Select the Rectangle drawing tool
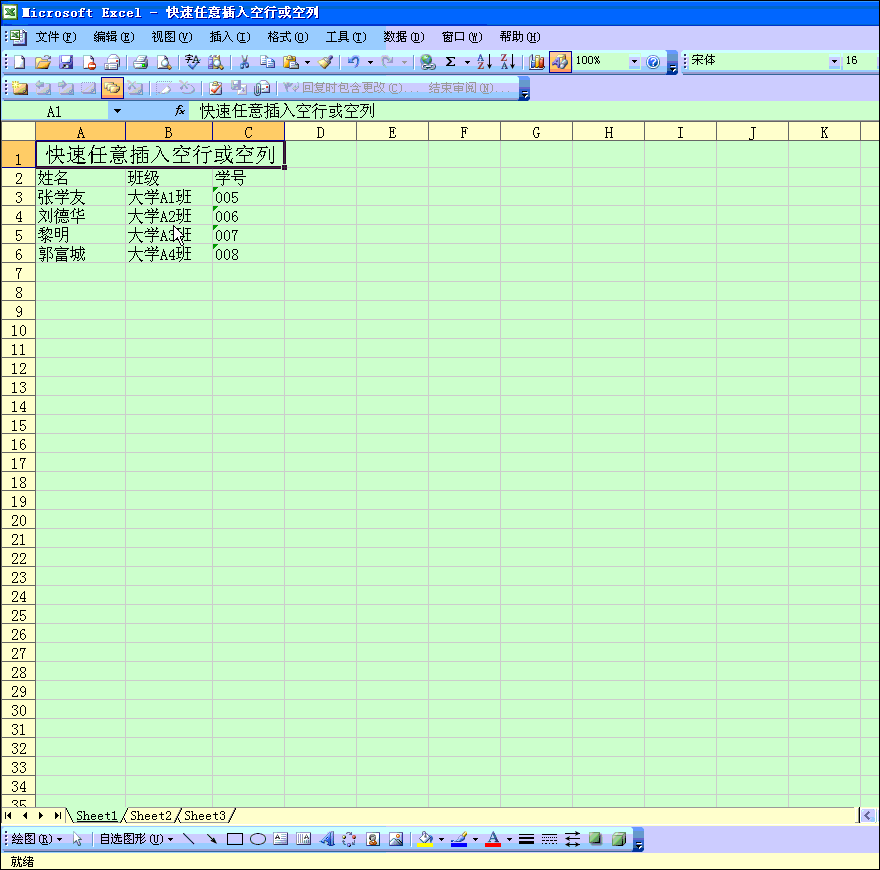 point(234,839)
